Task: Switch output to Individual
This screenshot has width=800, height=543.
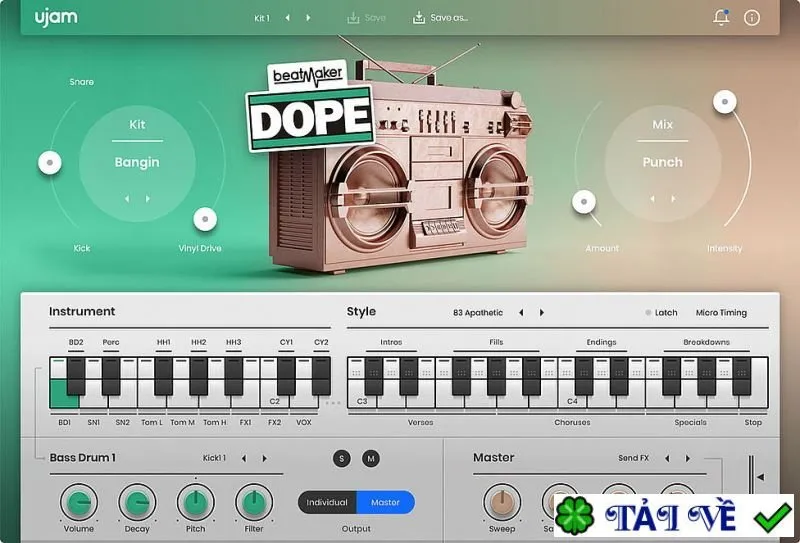Action: [x=327, y=502]
